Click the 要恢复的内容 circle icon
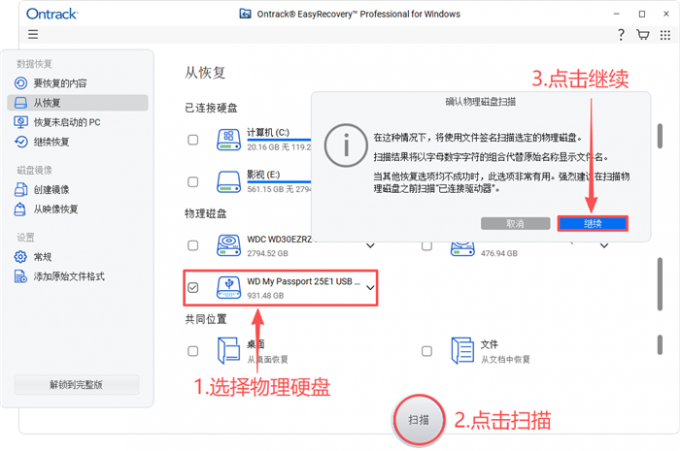 pos(20,83)
